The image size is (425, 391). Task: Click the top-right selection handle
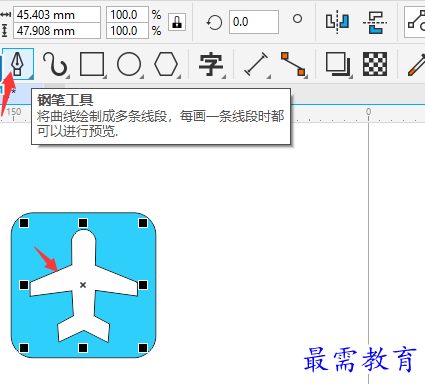143,223
